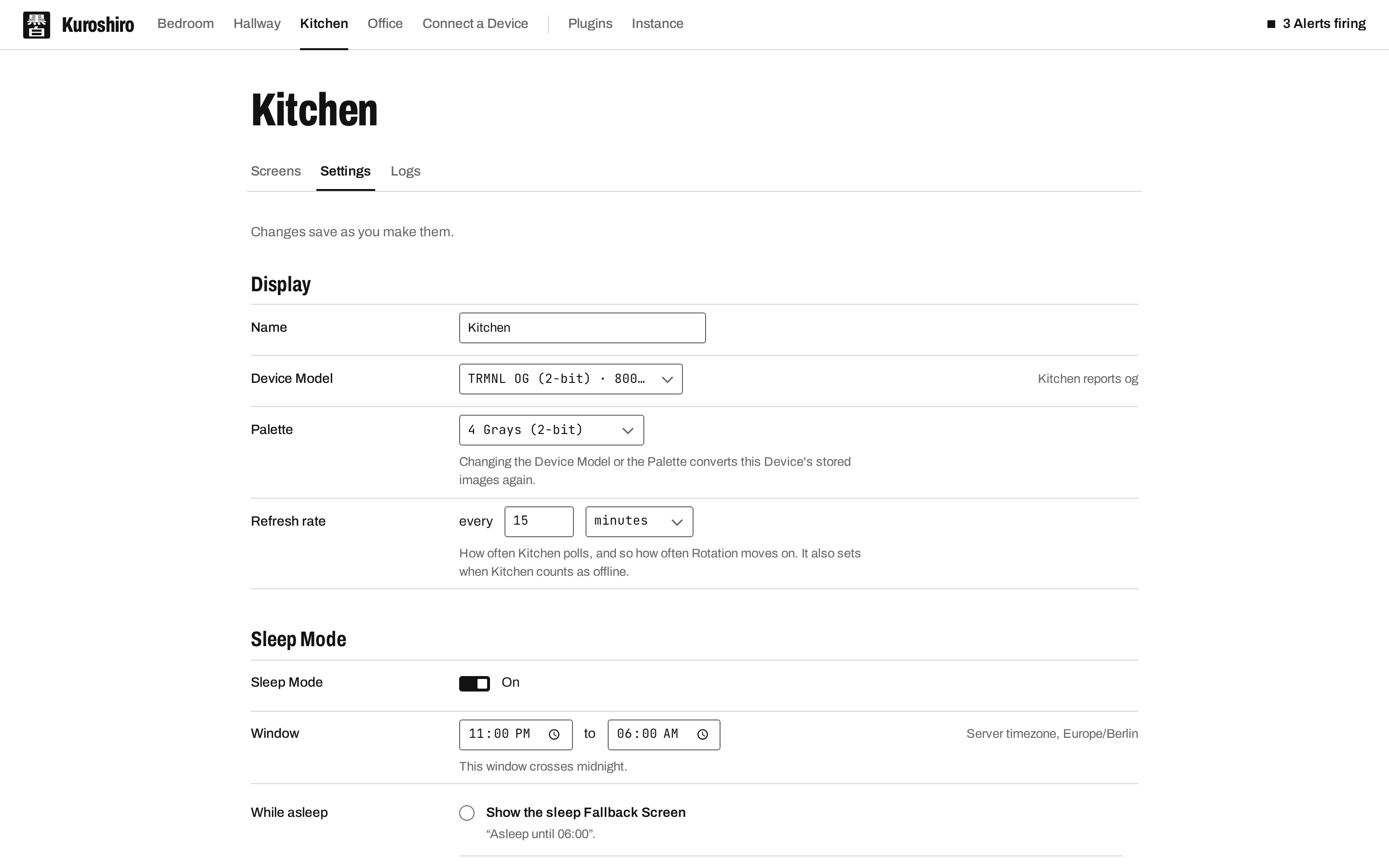Open the clock picker on sleep end time

(703, 734)
